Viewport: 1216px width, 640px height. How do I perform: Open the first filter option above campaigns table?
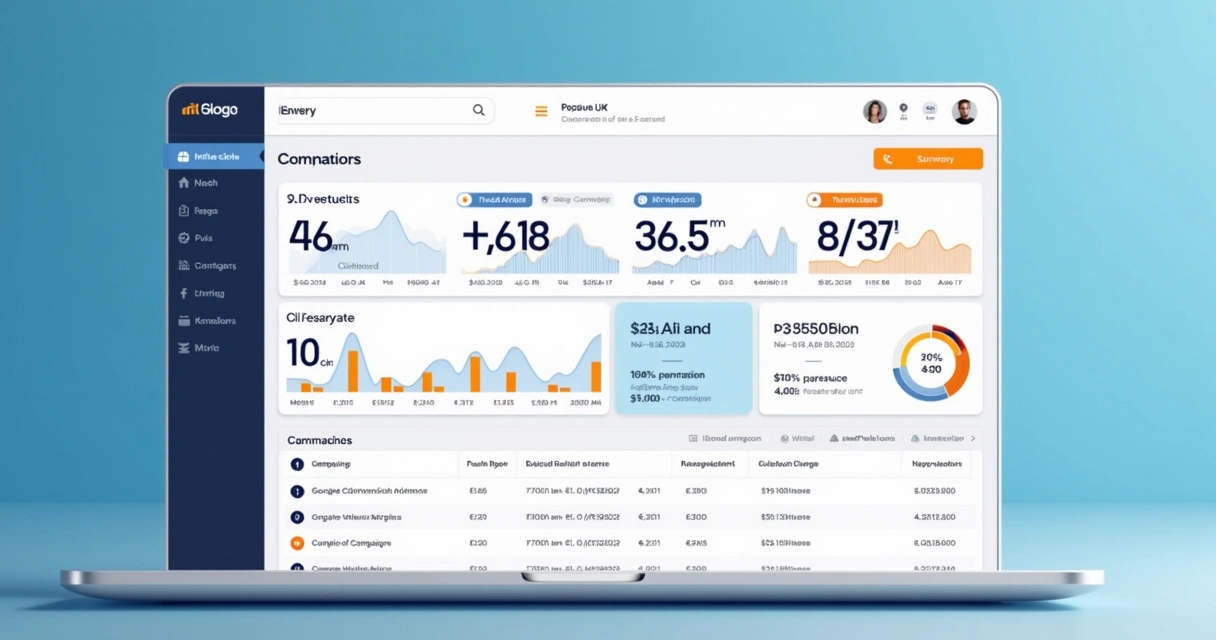(x=725, y=438)
